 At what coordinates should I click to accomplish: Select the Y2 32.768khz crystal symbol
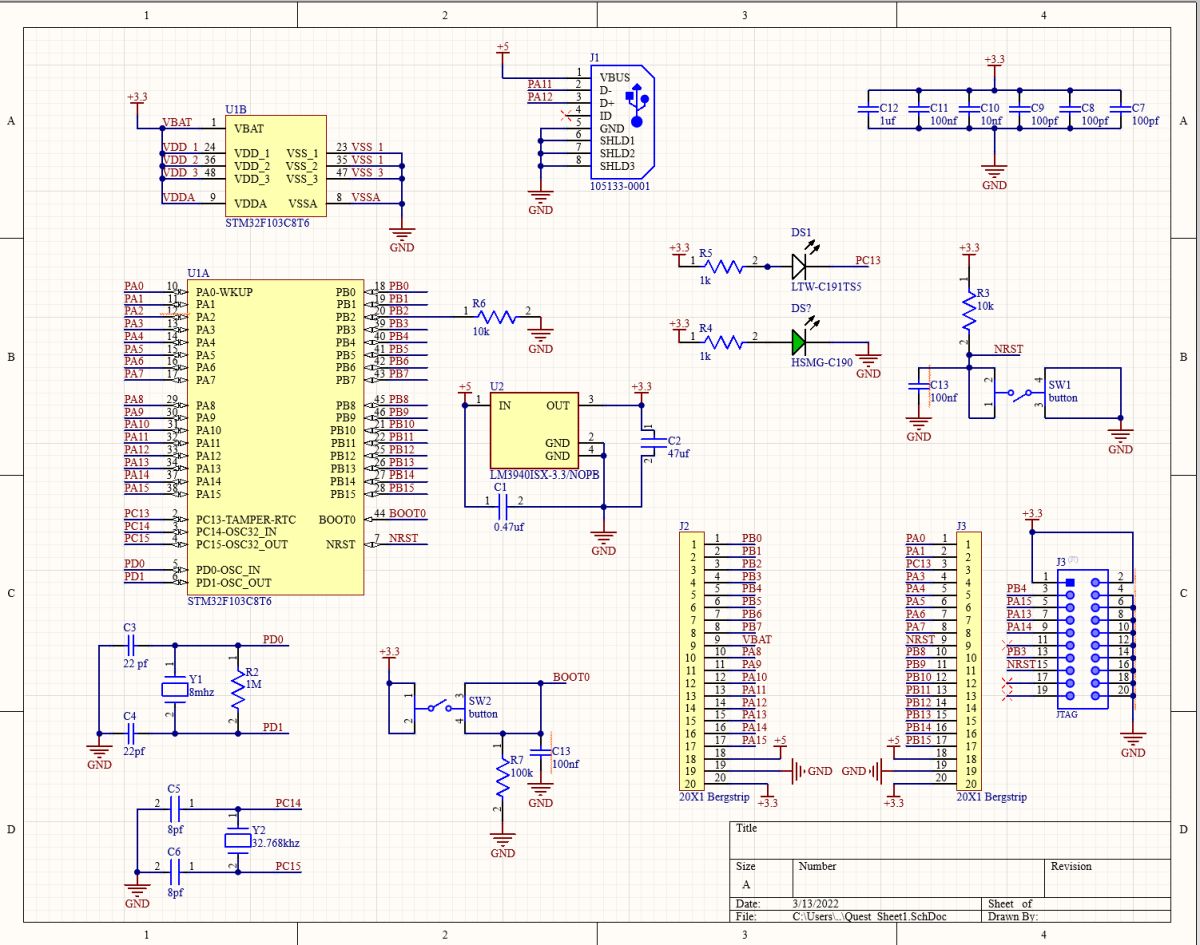(236, 840)
